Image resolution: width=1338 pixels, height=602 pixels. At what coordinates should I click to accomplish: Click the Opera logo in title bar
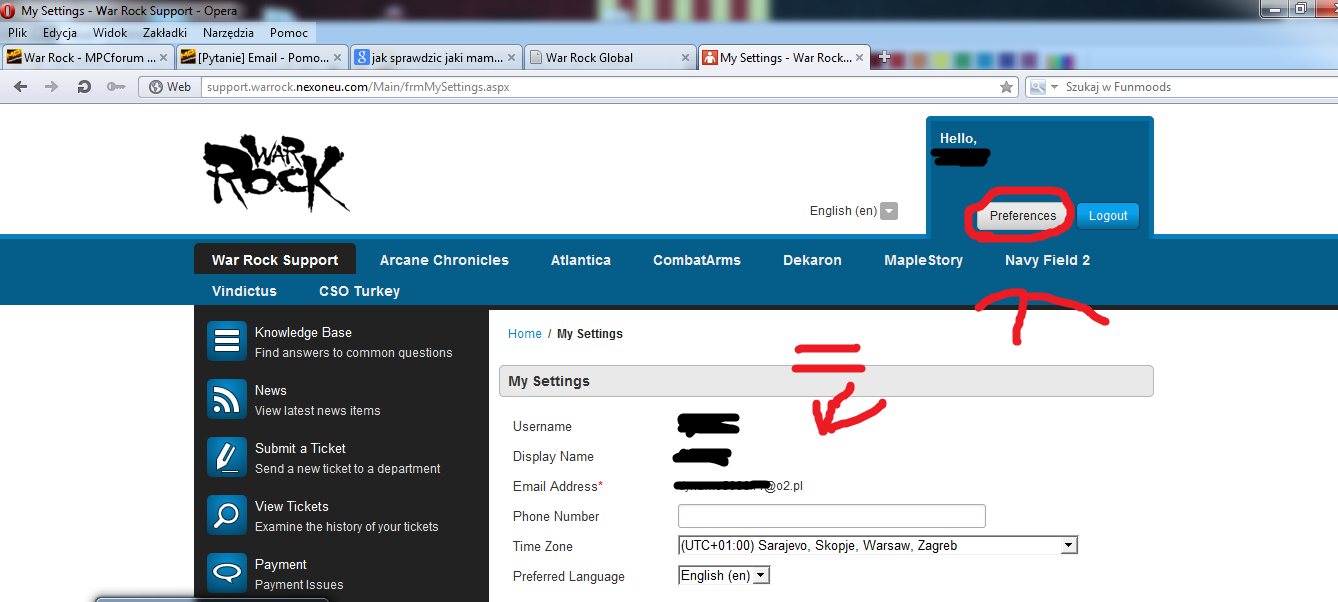tap(9, 11)
